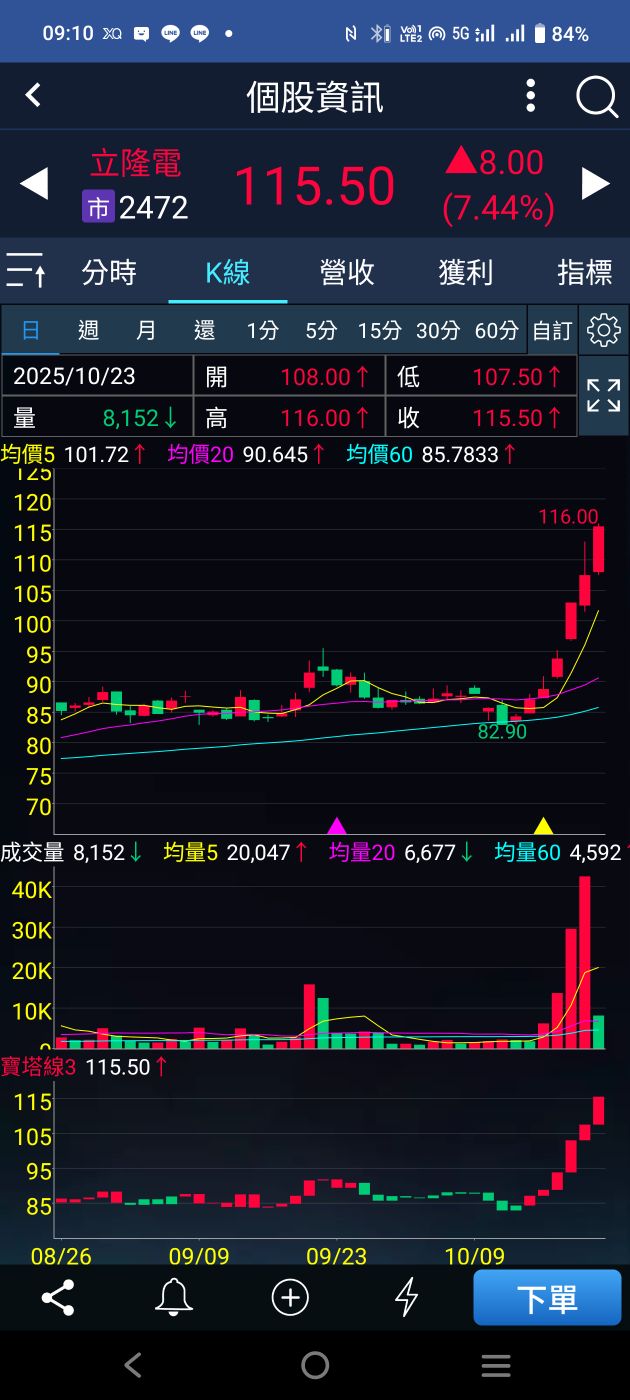Tap the yellow triangle marker on the price chart
The image size is (630, 1400).
pos(543,826)
